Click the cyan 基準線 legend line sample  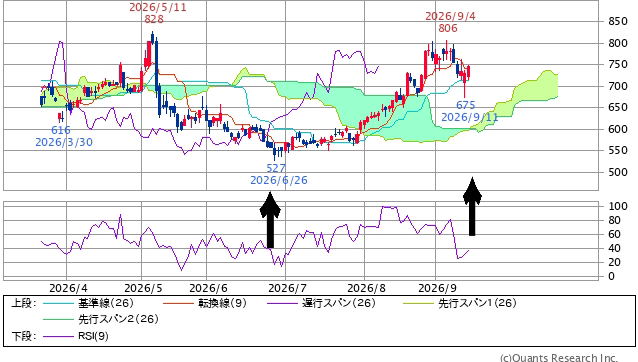click(58, 303)
